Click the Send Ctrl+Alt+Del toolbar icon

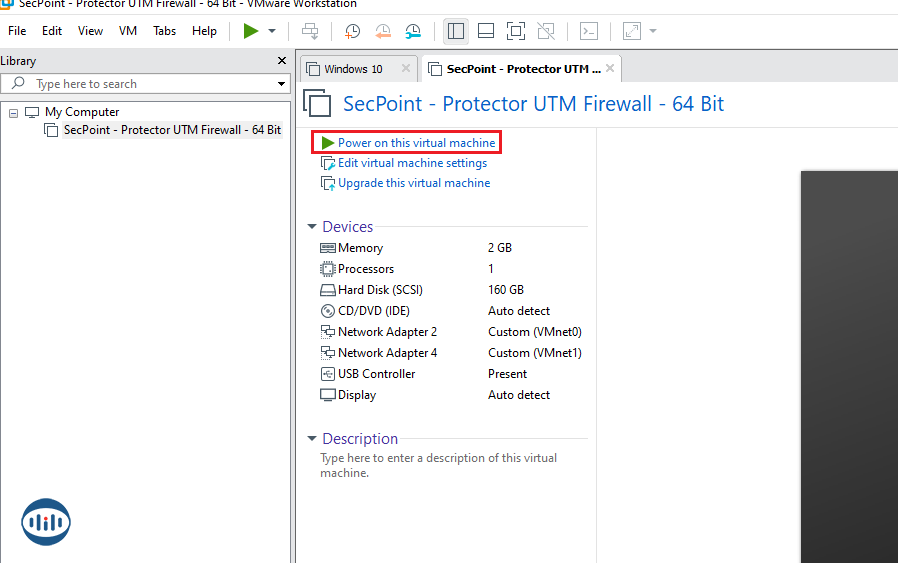point(310,31)
